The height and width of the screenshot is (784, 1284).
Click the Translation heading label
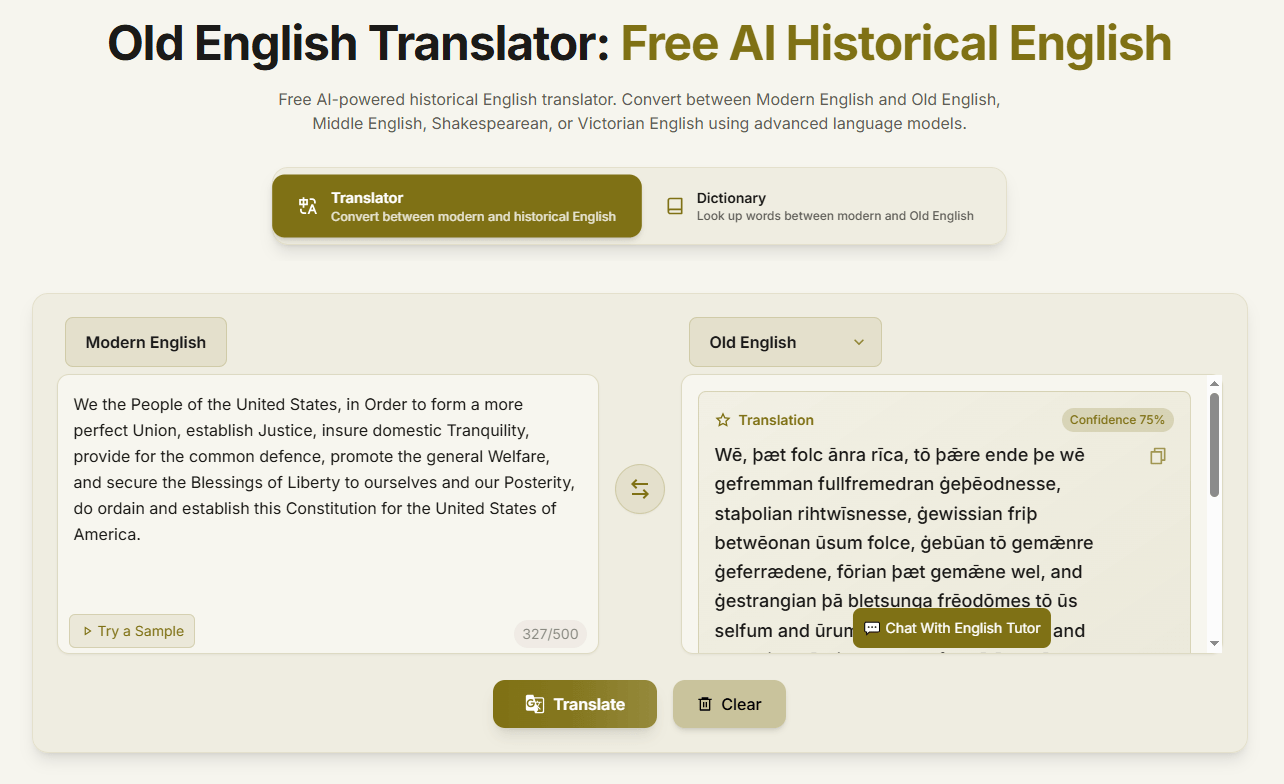pos(776,420)
